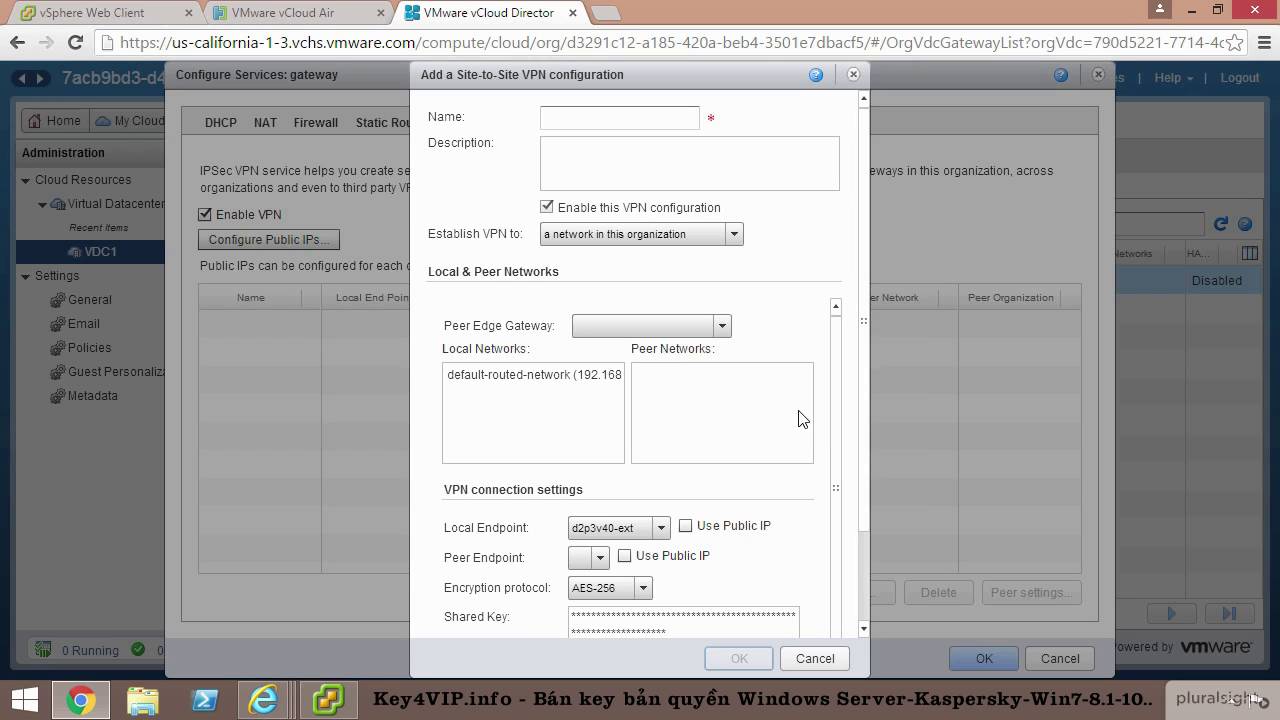Open the column chooser icon

(1249, 253)
